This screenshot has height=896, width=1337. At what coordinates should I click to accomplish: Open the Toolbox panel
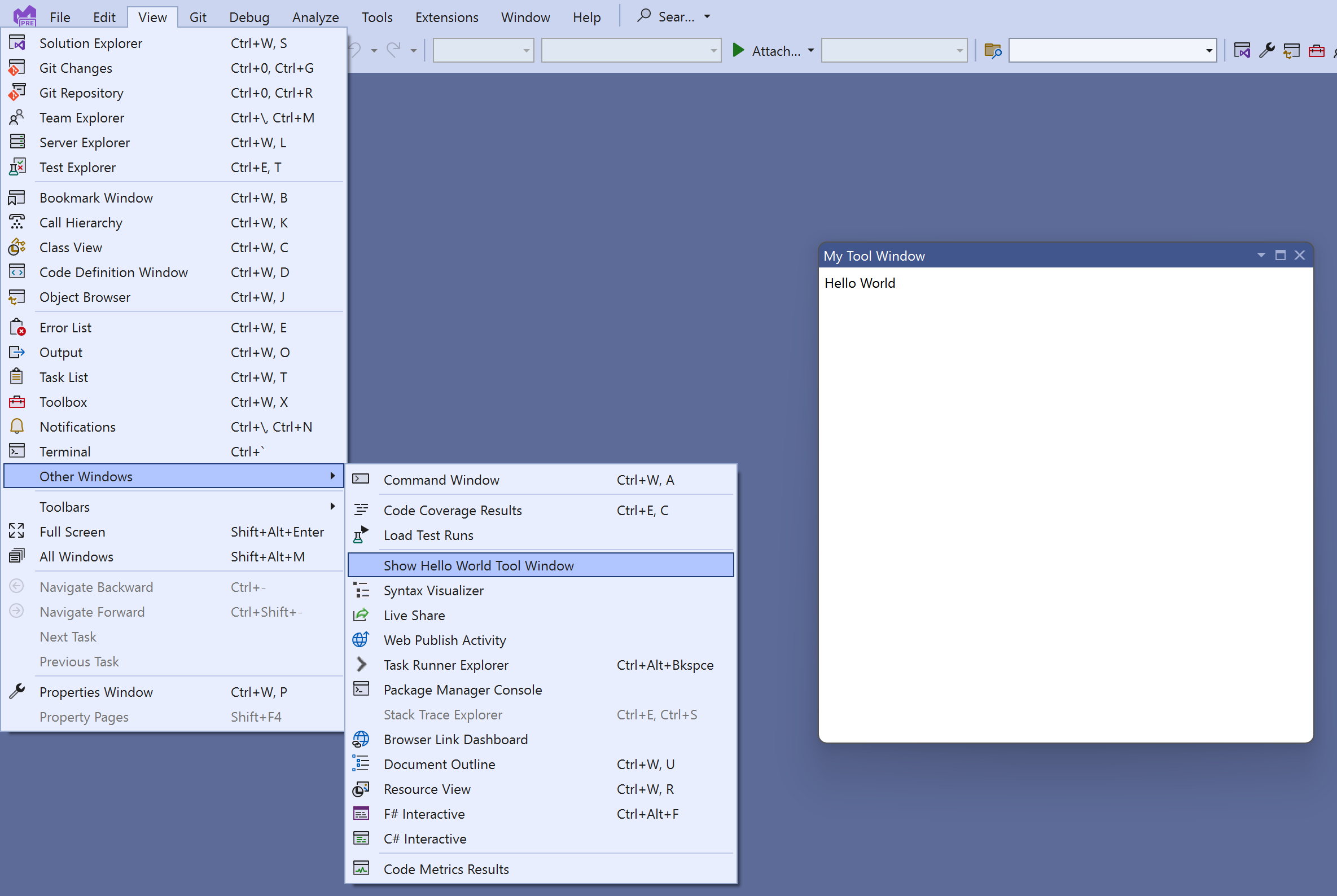coord(62,401)
